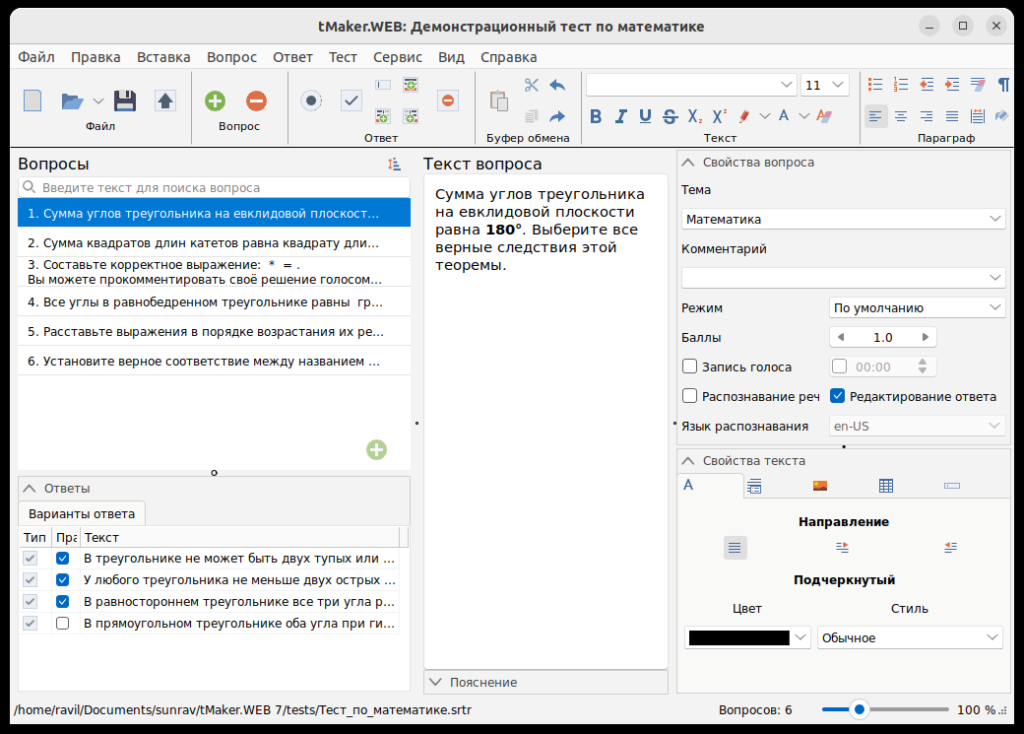Expand the Пояснение section
The height and width of the screenshot is (734, 1024).
pyautogui.click(x=435, y=682)
